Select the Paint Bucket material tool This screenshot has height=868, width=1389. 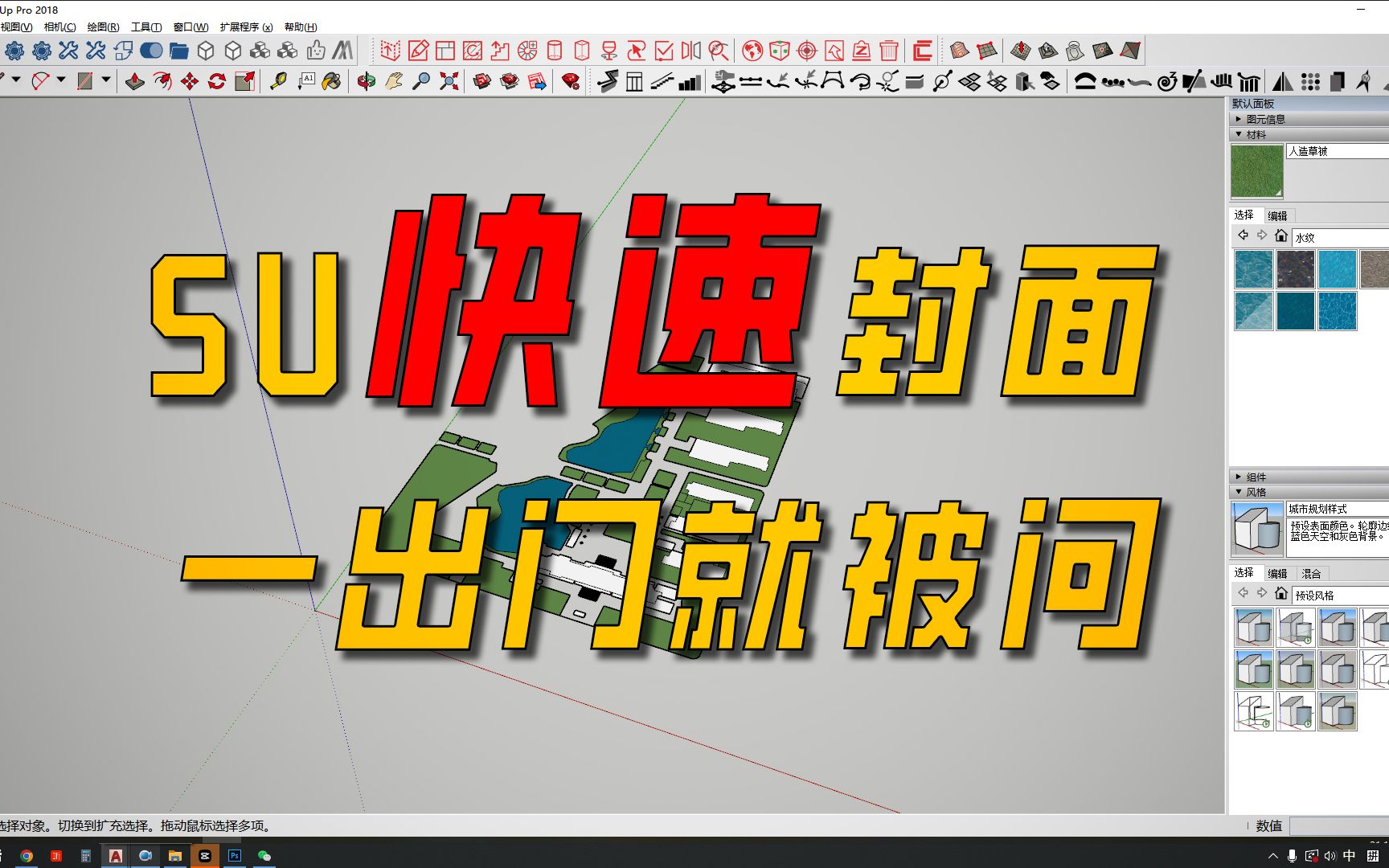(333, 81)
